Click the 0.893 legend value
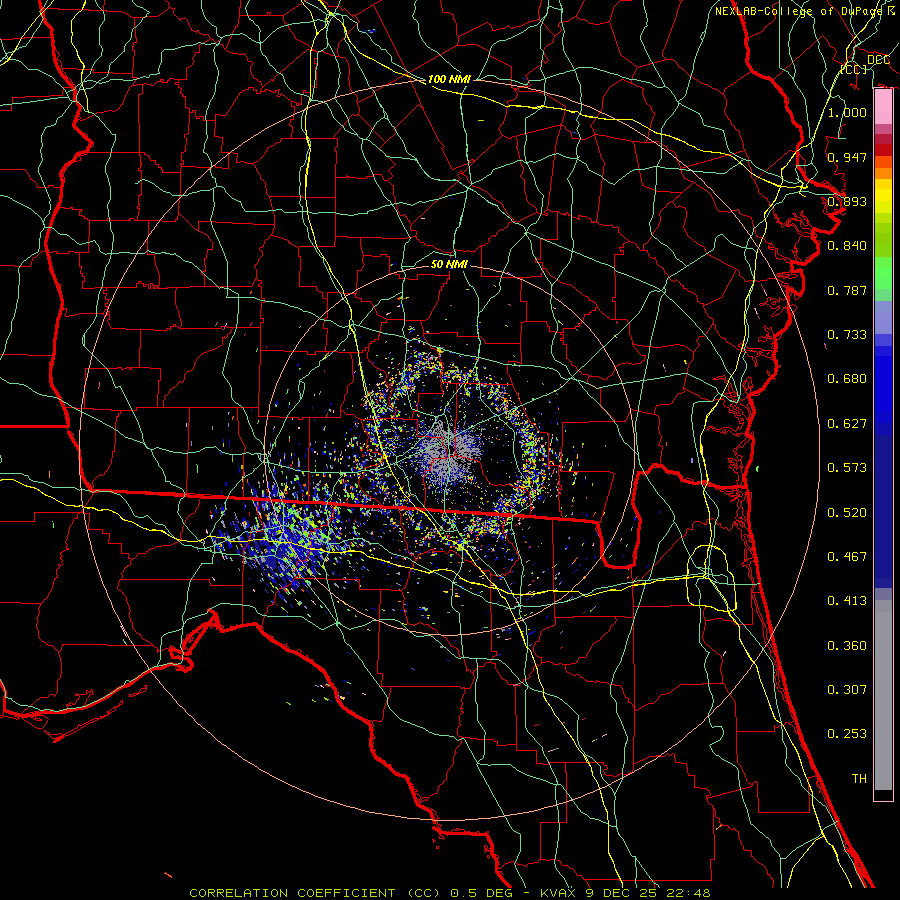The image size is (900, 900). [x=847, y=201]
